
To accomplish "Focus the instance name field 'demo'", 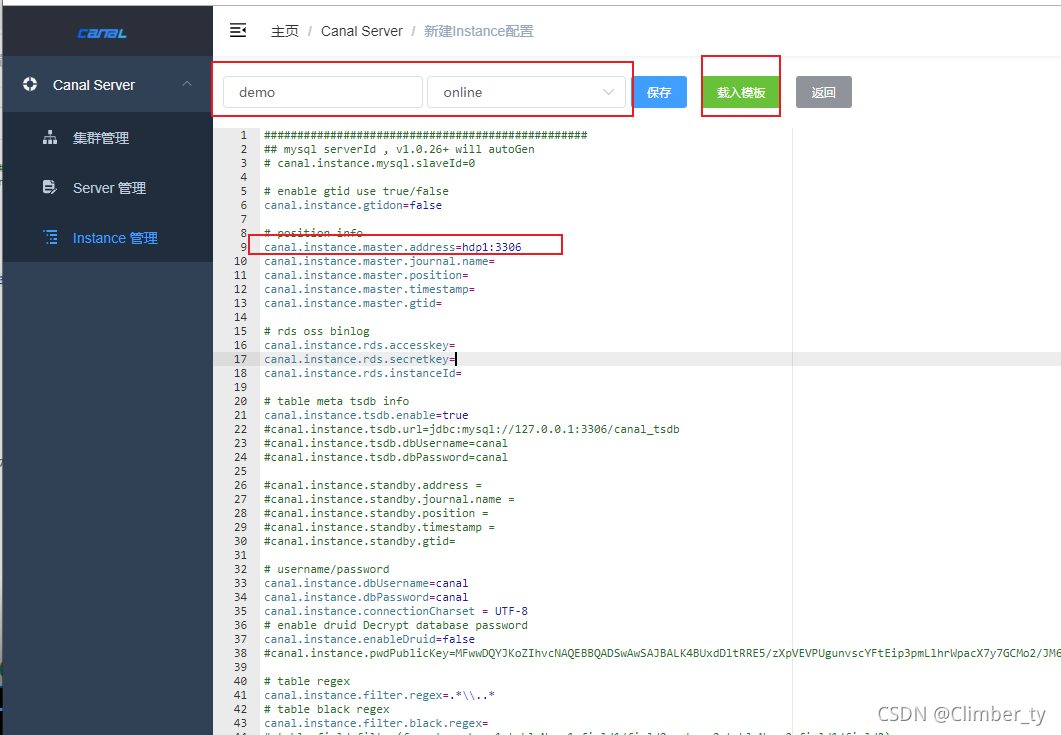I will coord(323,92).
